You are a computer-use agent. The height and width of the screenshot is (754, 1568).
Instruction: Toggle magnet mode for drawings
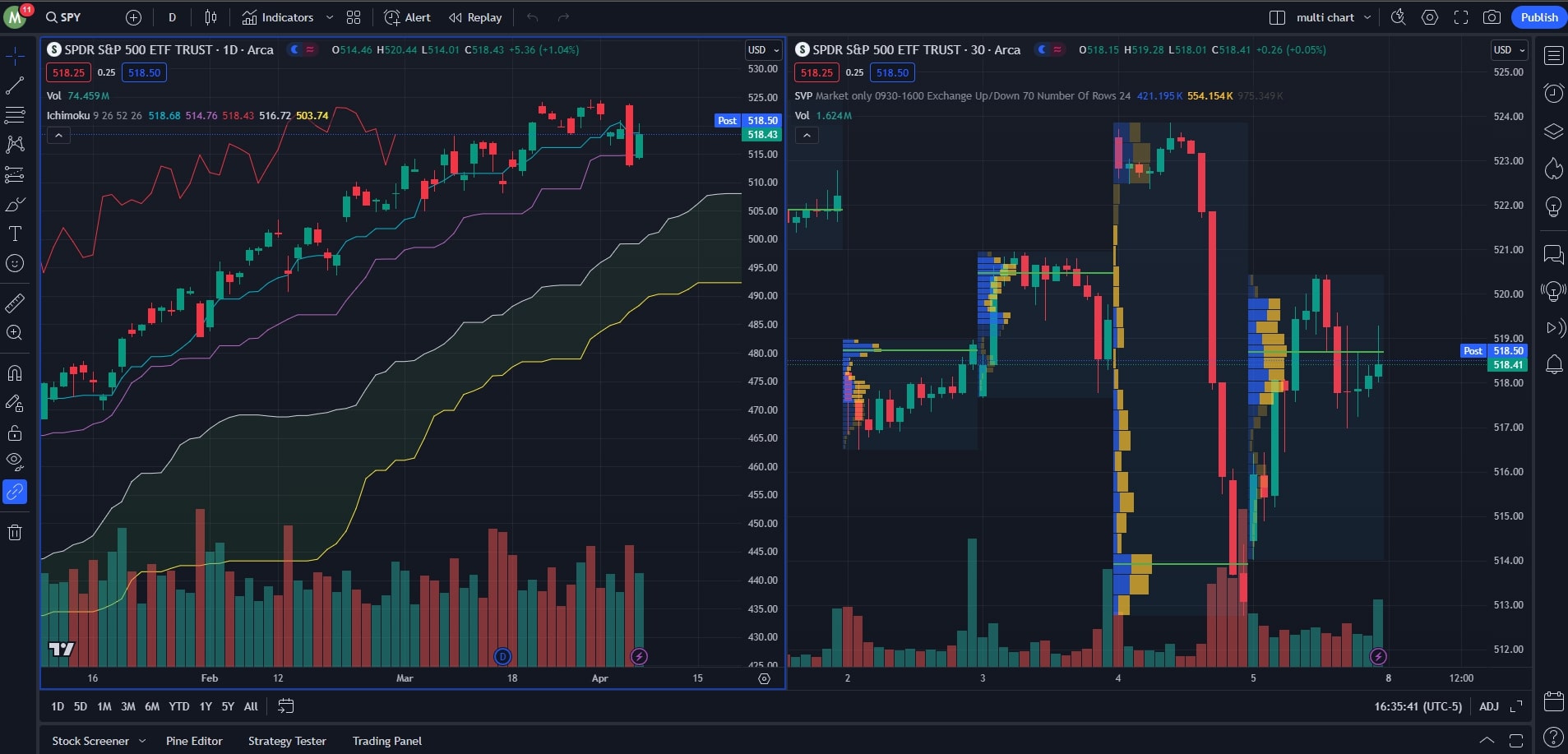pyautogui.click(x=15, y=373)
